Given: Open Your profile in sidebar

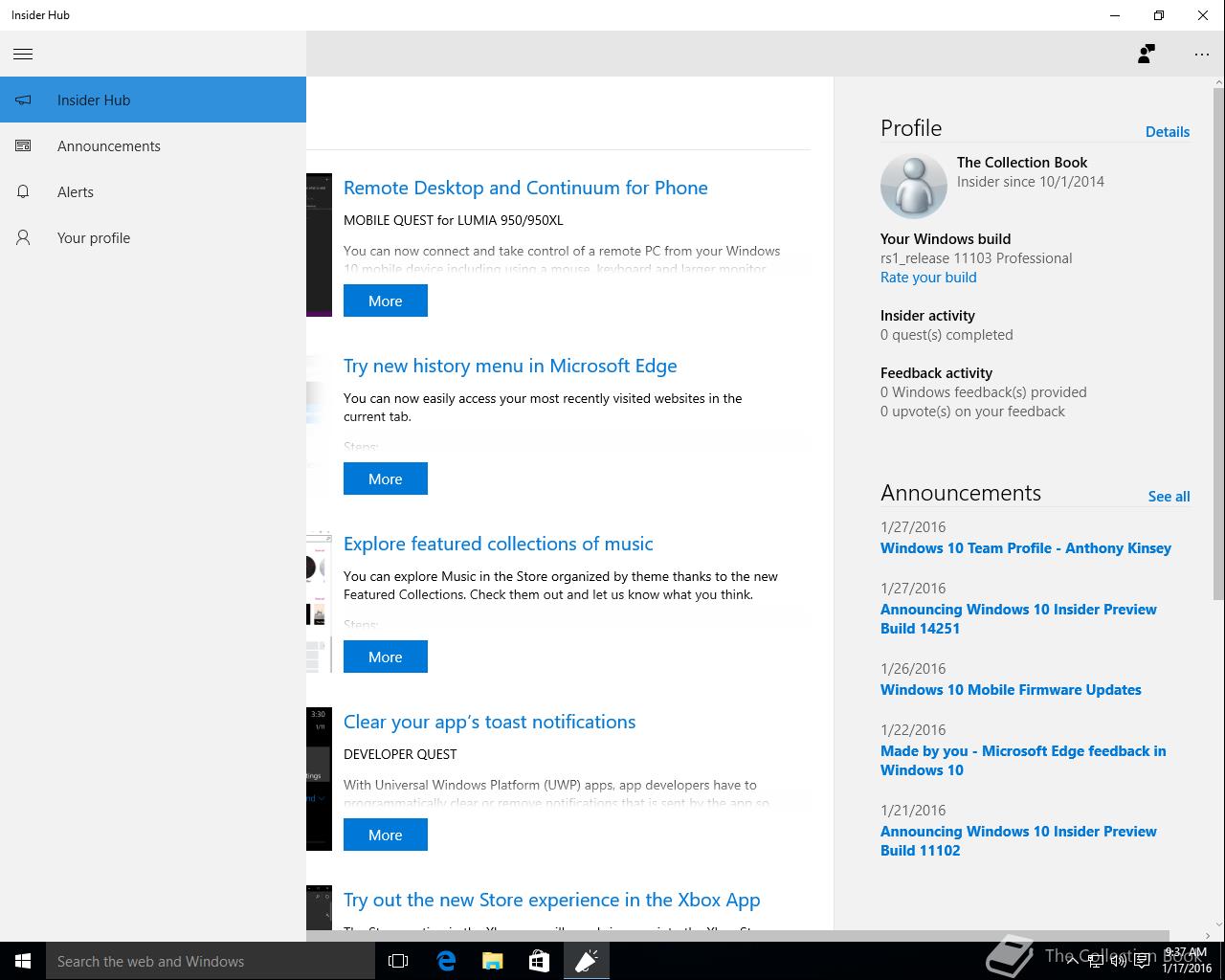Looking at the screenshot, I should tap(153, 237).
